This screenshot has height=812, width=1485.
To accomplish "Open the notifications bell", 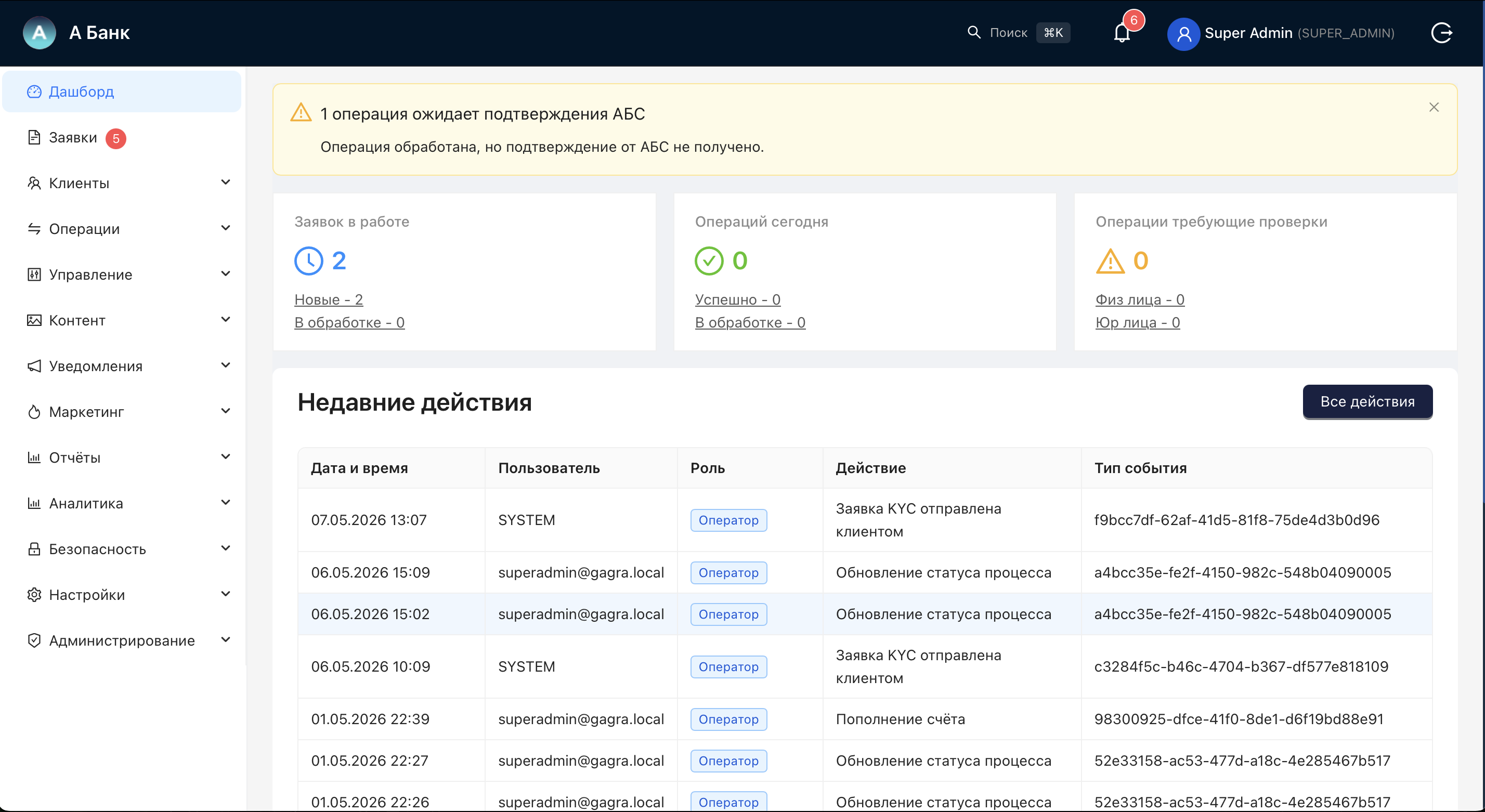I will [x=1121, y=33].
